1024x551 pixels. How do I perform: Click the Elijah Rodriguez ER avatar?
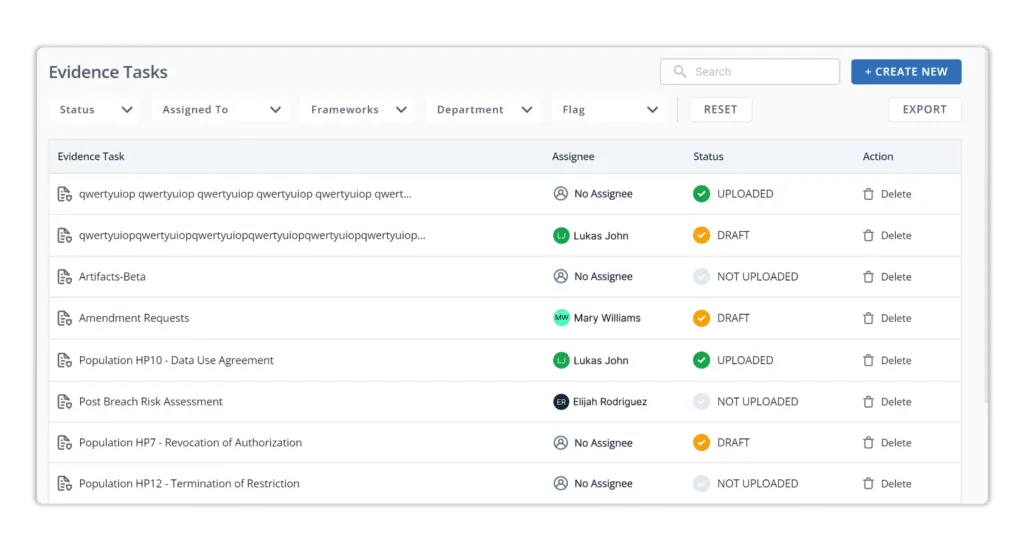click(561, 401)
